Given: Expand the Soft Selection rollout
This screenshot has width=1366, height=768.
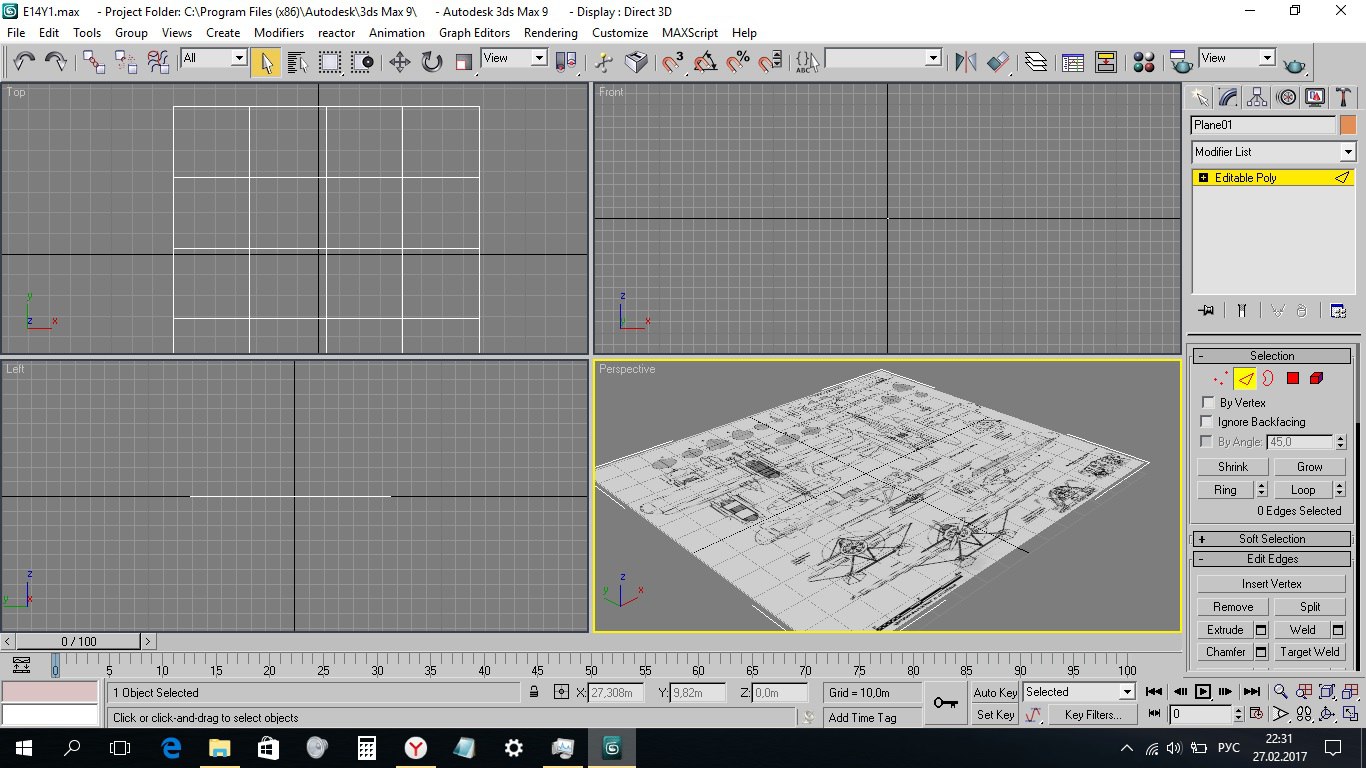Looking at the screenshot, I should (x=1271, y=539).
